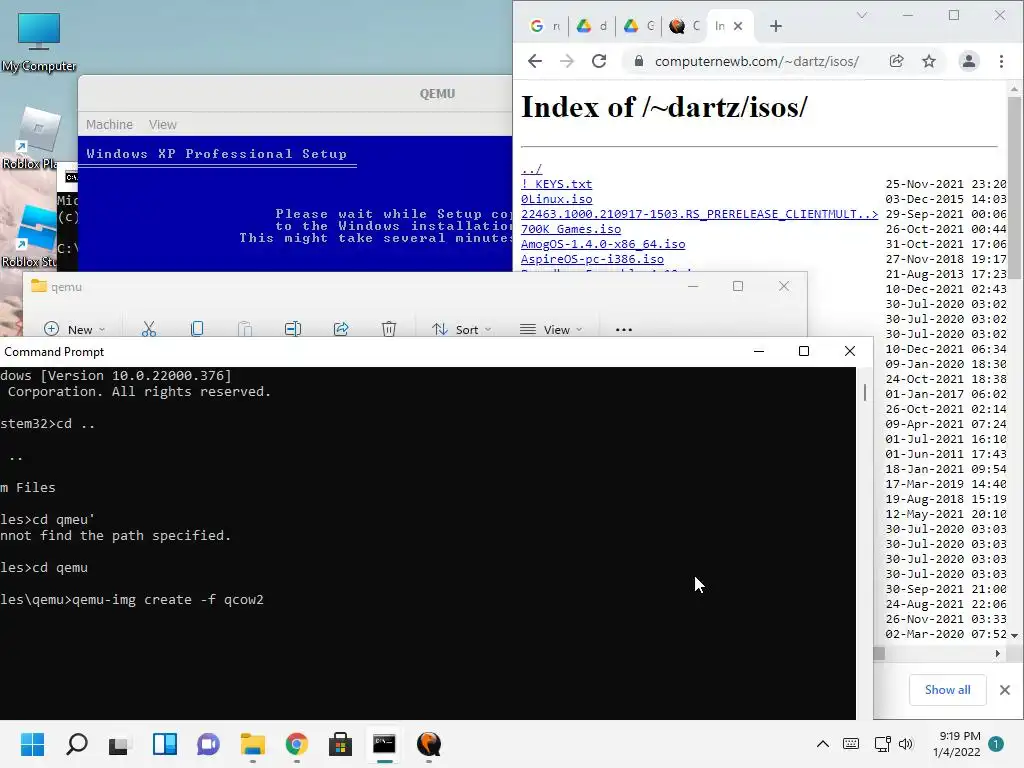Screen dimensions: 1024x768
Task: Open the My Computer desktop icon
Action: [39, 41]
